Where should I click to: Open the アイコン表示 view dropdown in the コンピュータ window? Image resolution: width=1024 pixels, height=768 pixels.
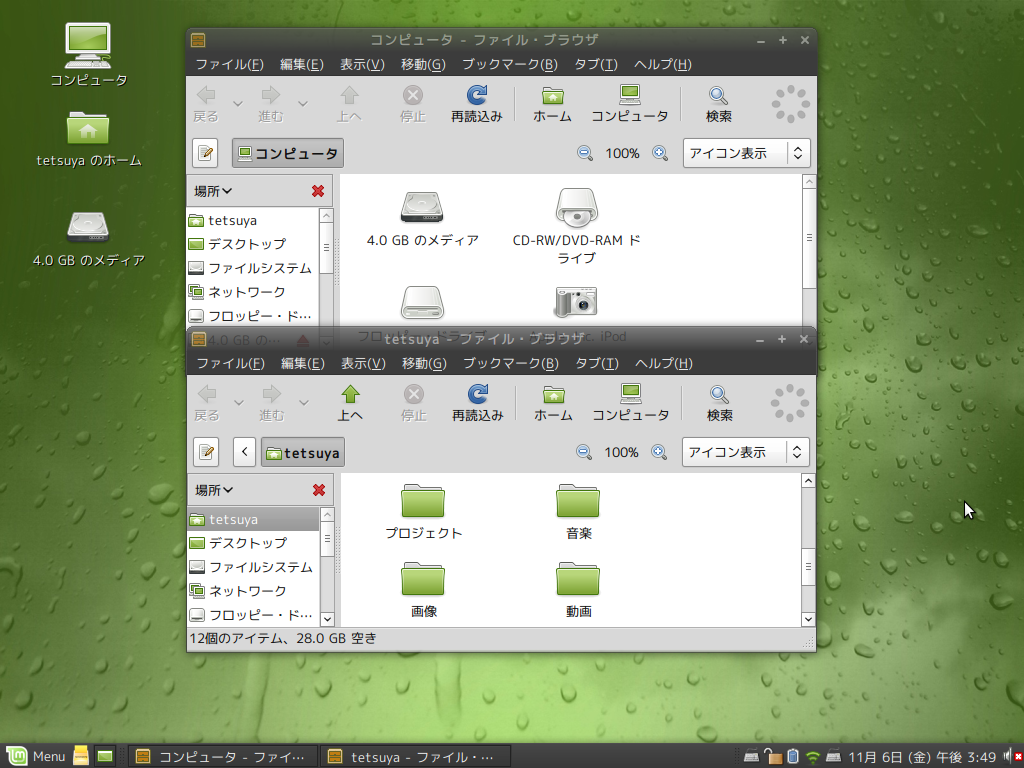click(x=746, y=153)
